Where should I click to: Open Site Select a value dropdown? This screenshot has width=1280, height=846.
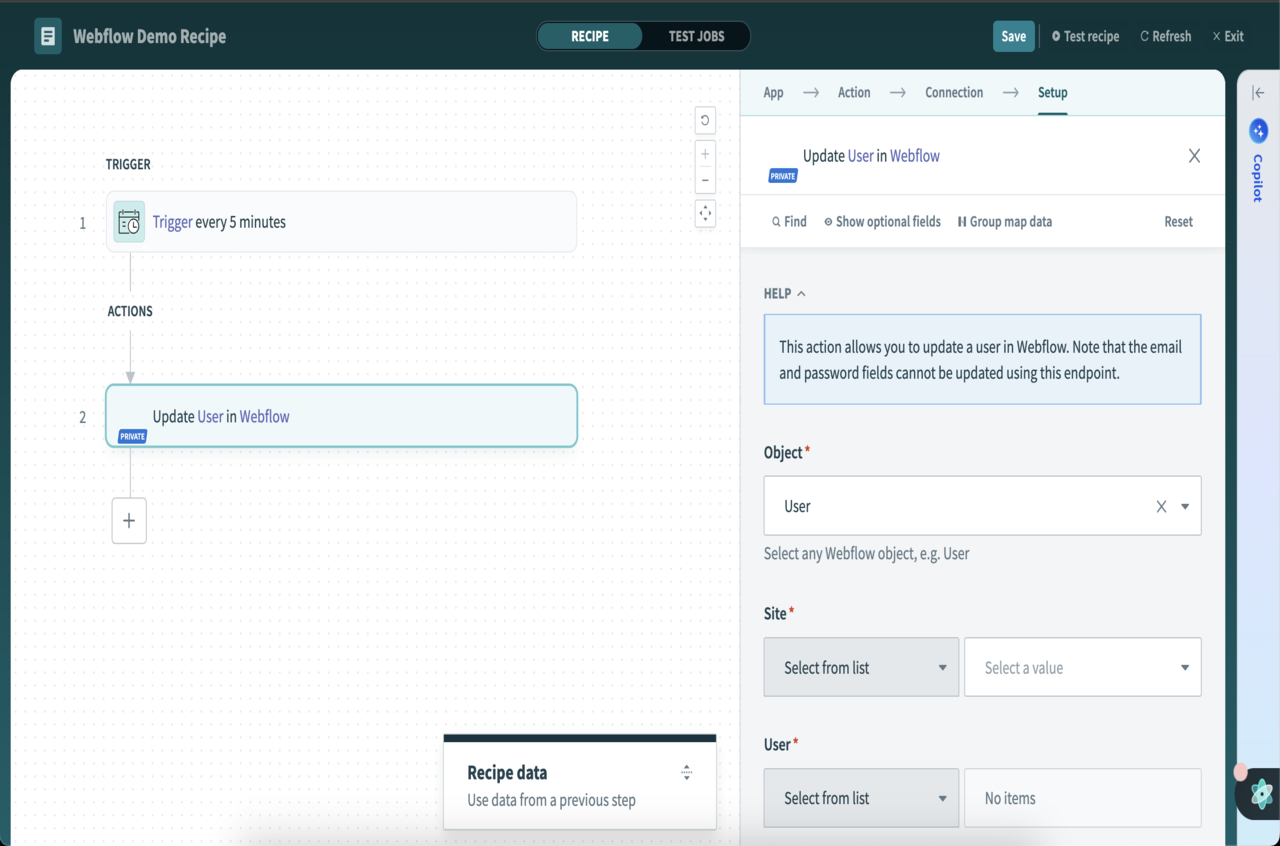point(1082,667)
